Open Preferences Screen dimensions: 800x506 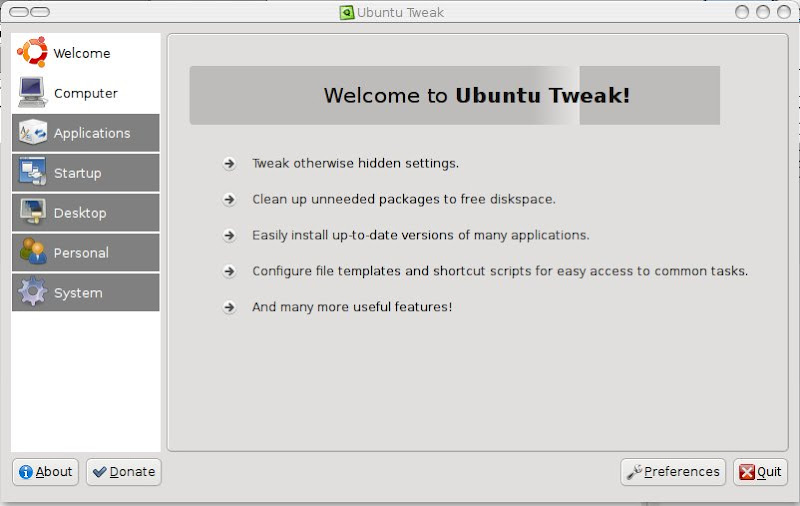pyautogui.click(x=673, y=472)
